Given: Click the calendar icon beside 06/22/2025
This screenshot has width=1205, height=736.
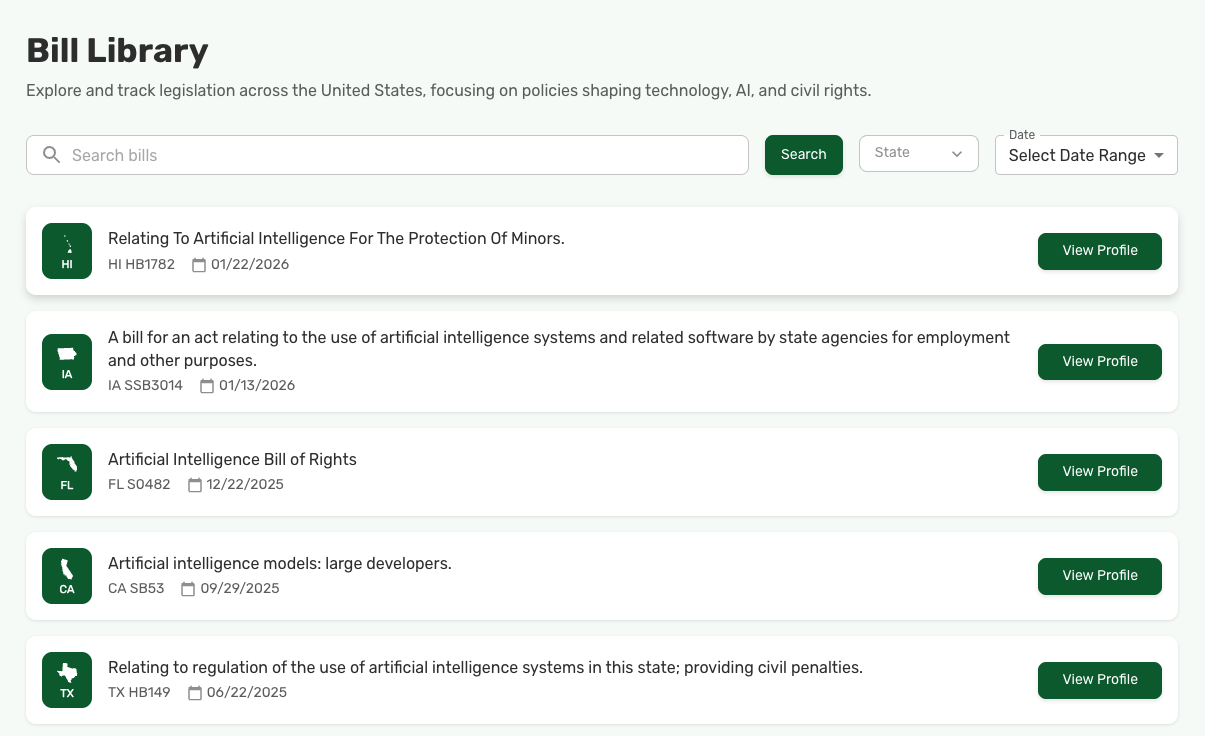Looking at the screenshot, I should (x=196, y=693).
